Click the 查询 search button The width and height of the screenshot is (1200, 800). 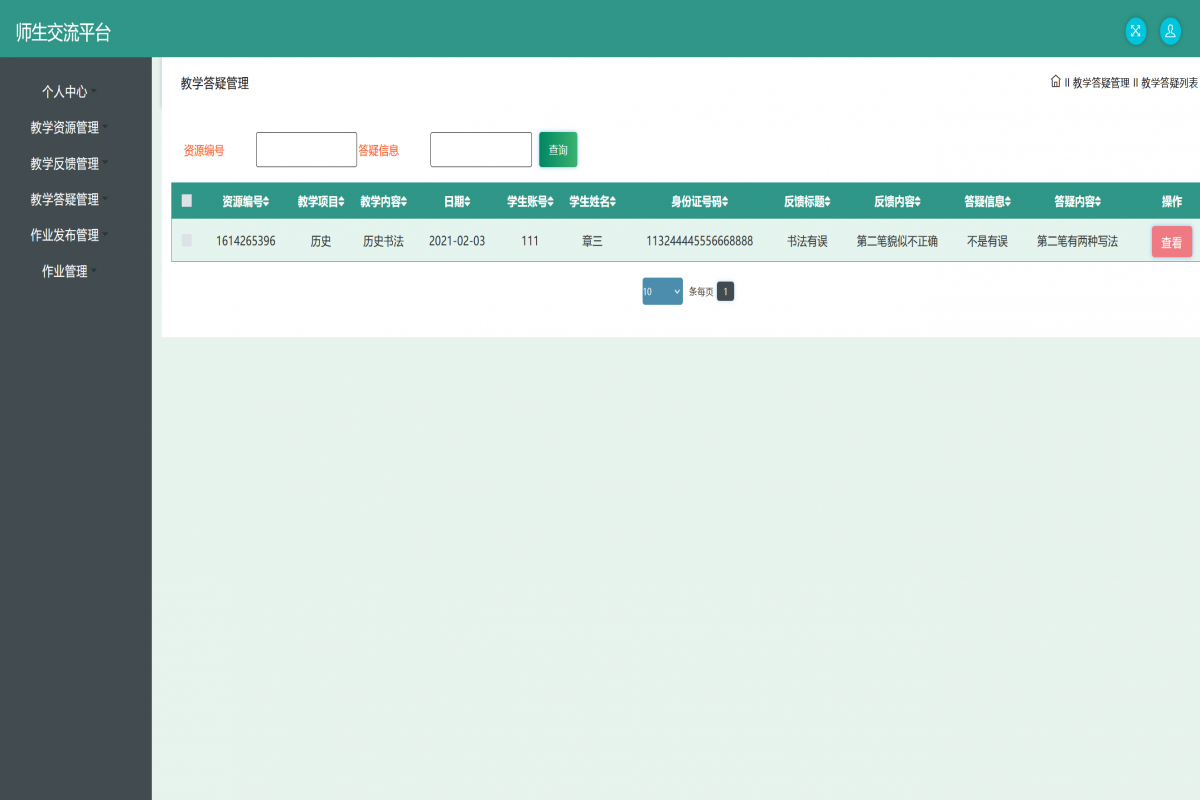coord(557,149)
